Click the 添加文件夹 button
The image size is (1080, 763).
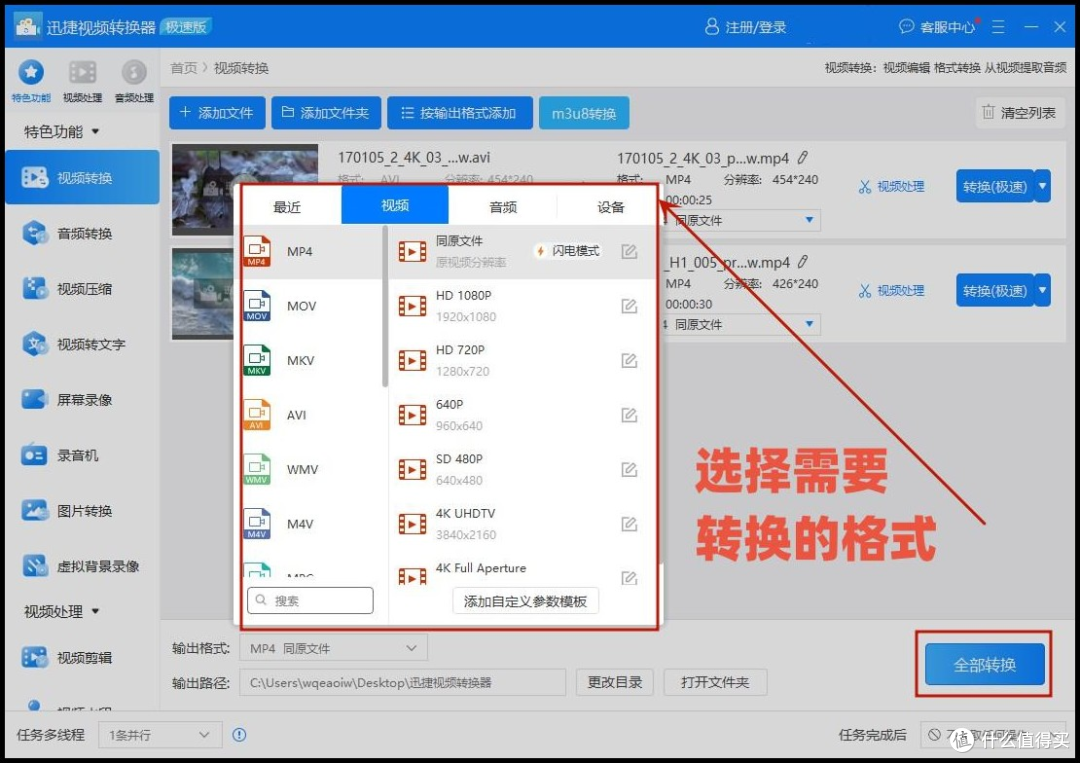point(326,112)
